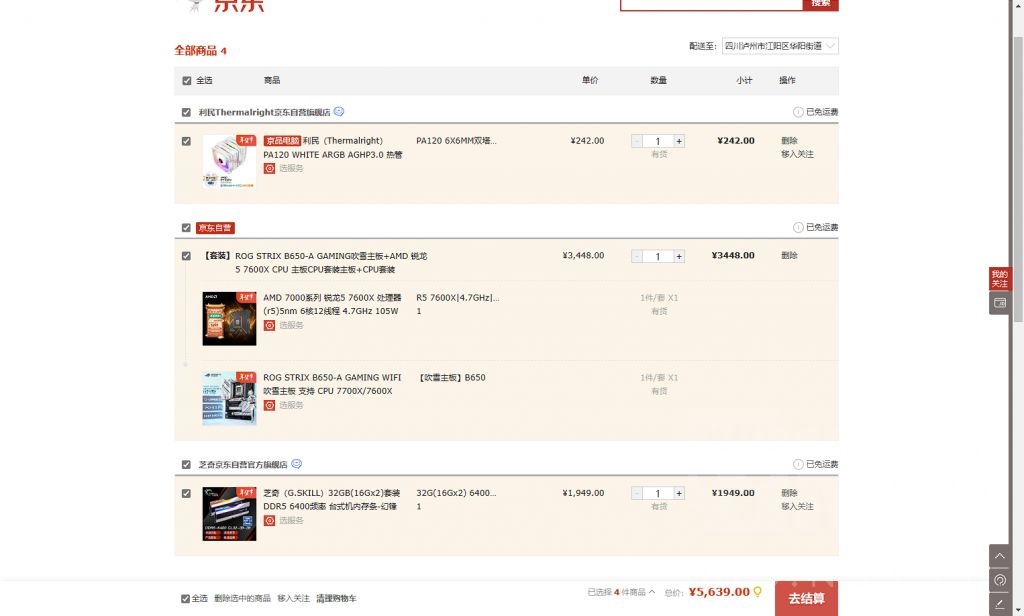Image resolution: width=1024 pixels, height=616 pixels.
Task: Click the lightbulb icon beside total price
Action: 758,592
